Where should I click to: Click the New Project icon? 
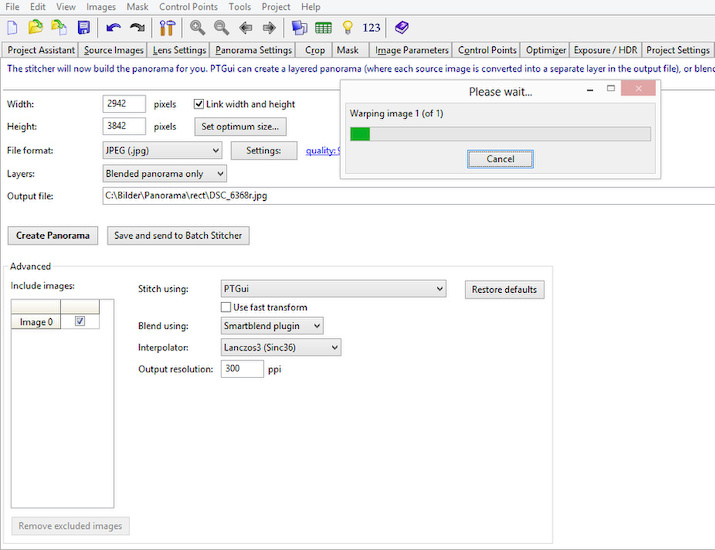13,27
